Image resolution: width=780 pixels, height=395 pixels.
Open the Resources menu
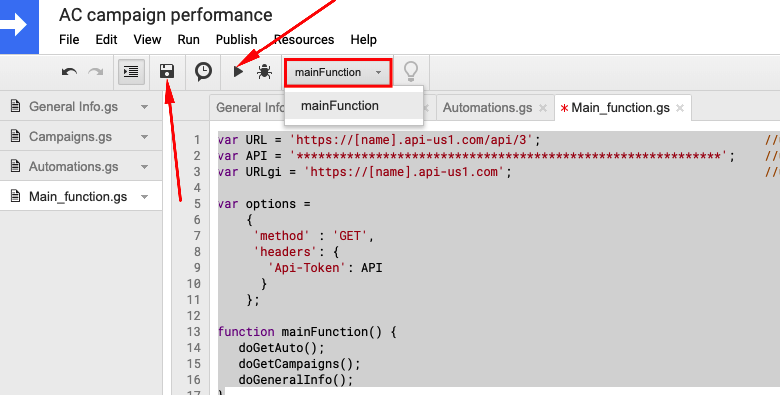[304, 39]
